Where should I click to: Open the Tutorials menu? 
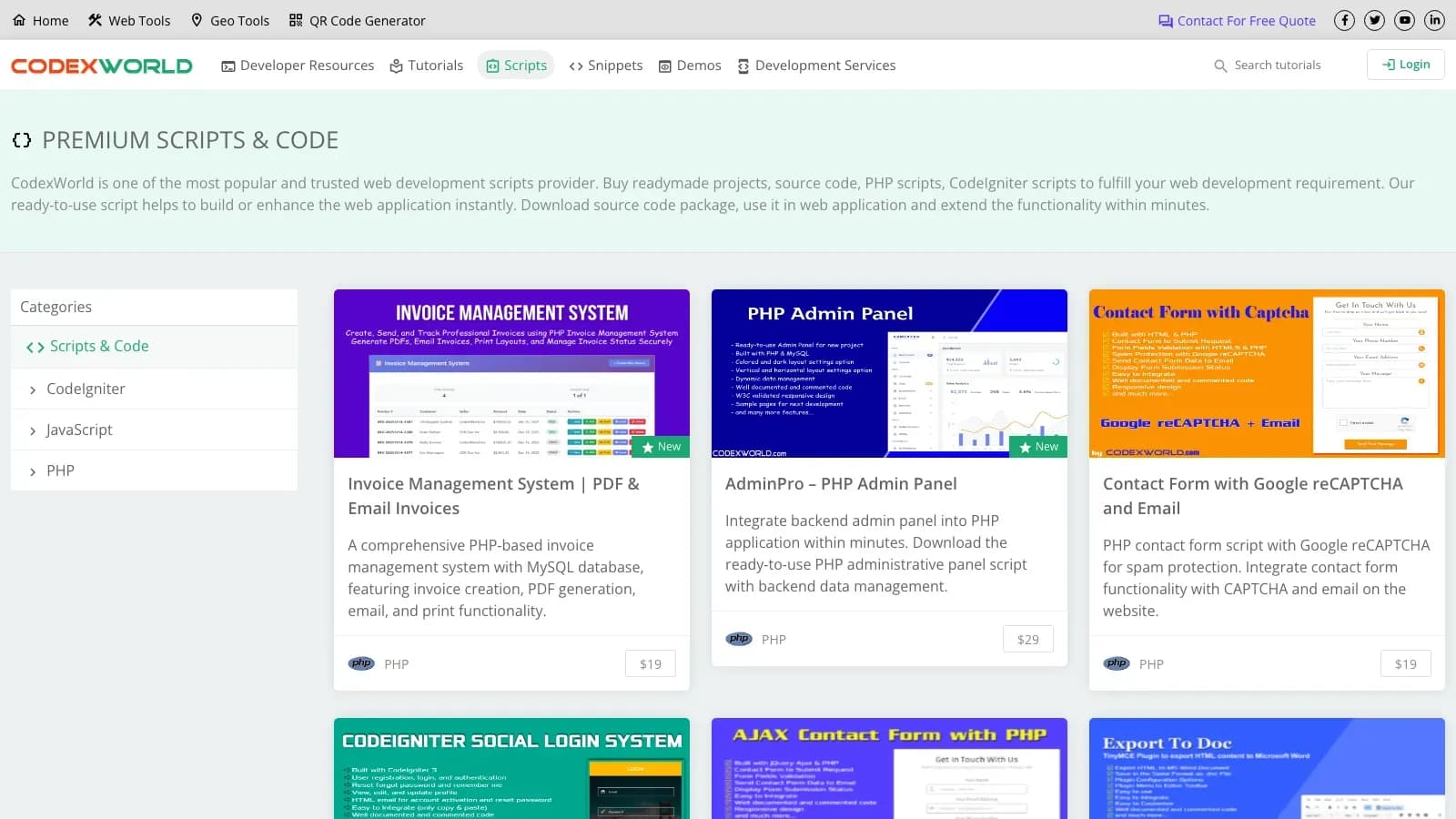[427, 66]
